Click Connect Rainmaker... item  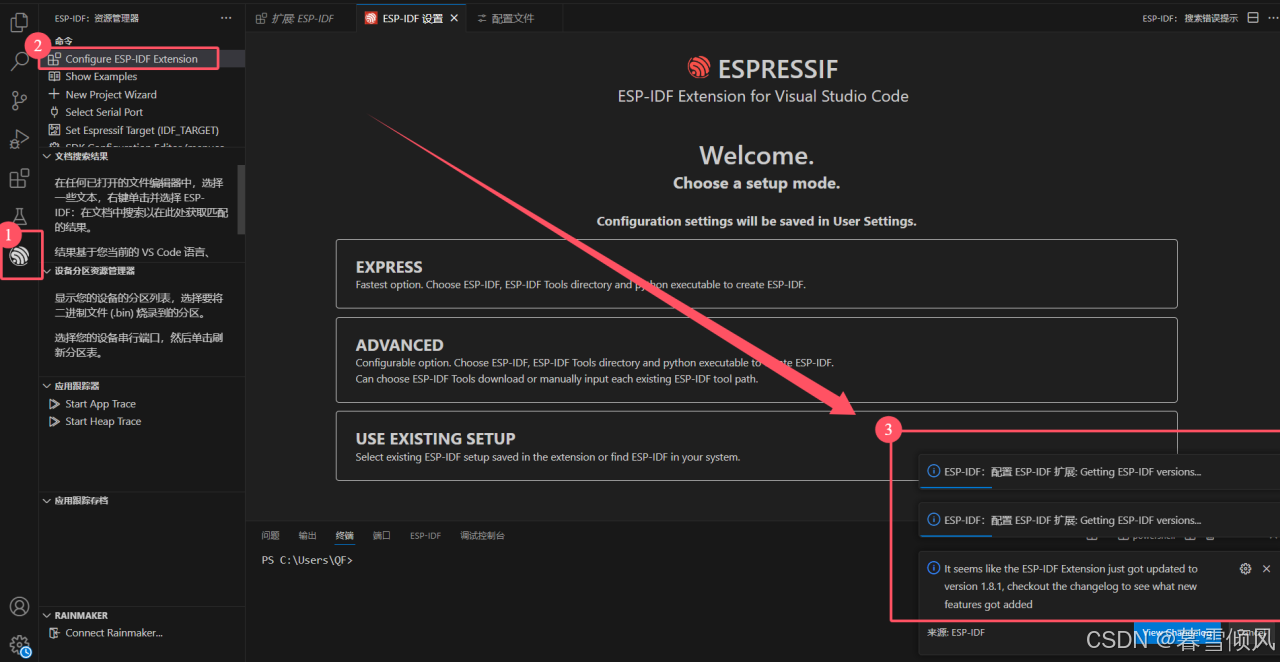(x=113, y=633)
